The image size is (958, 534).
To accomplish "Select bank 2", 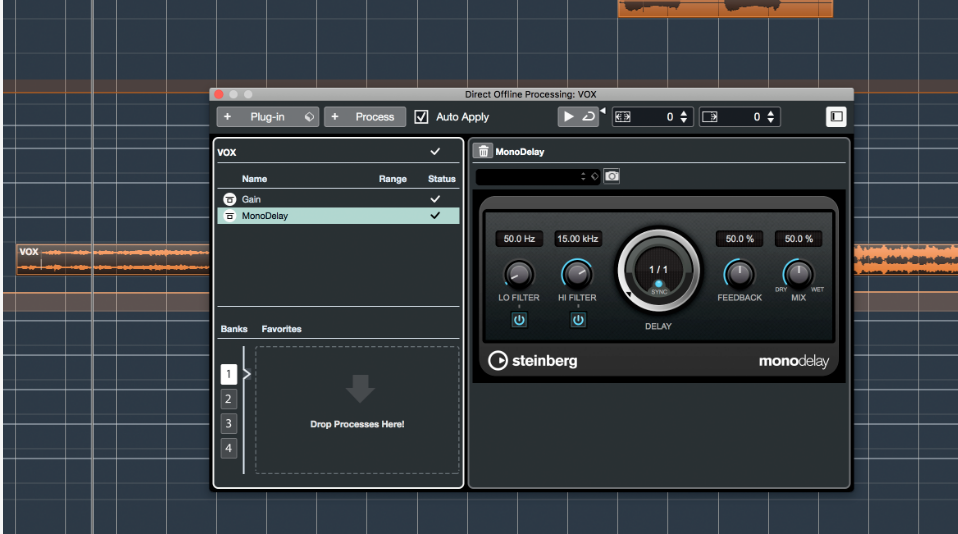I will point(229,399).
